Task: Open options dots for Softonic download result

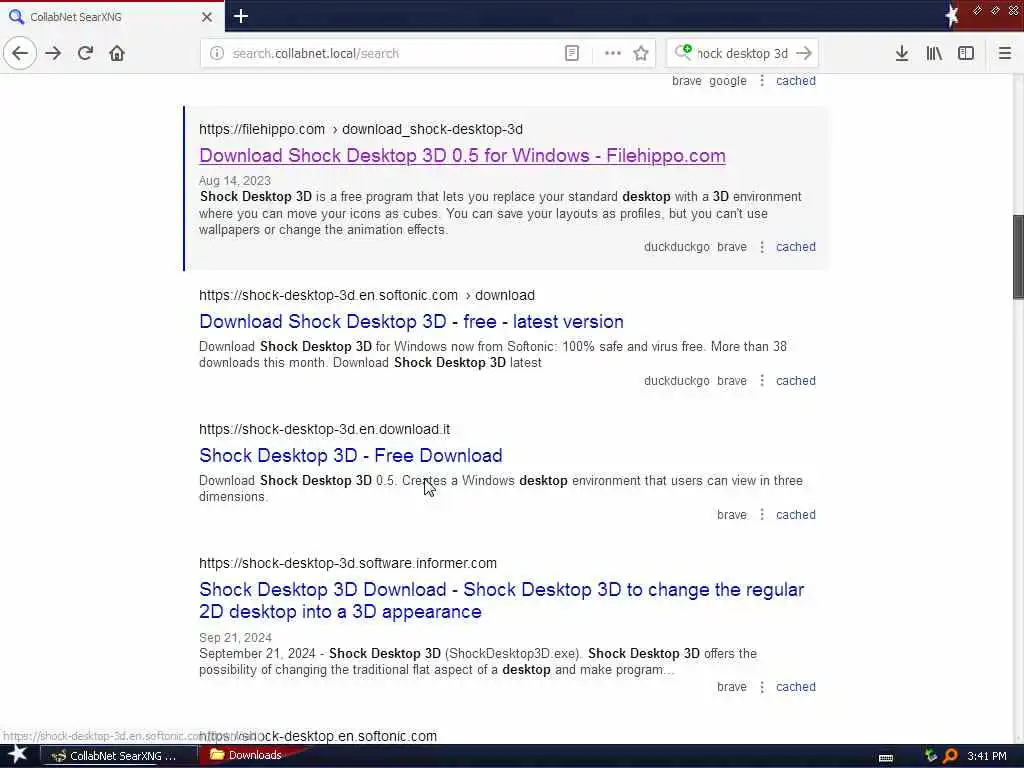Action: click(x=761, y=381)
